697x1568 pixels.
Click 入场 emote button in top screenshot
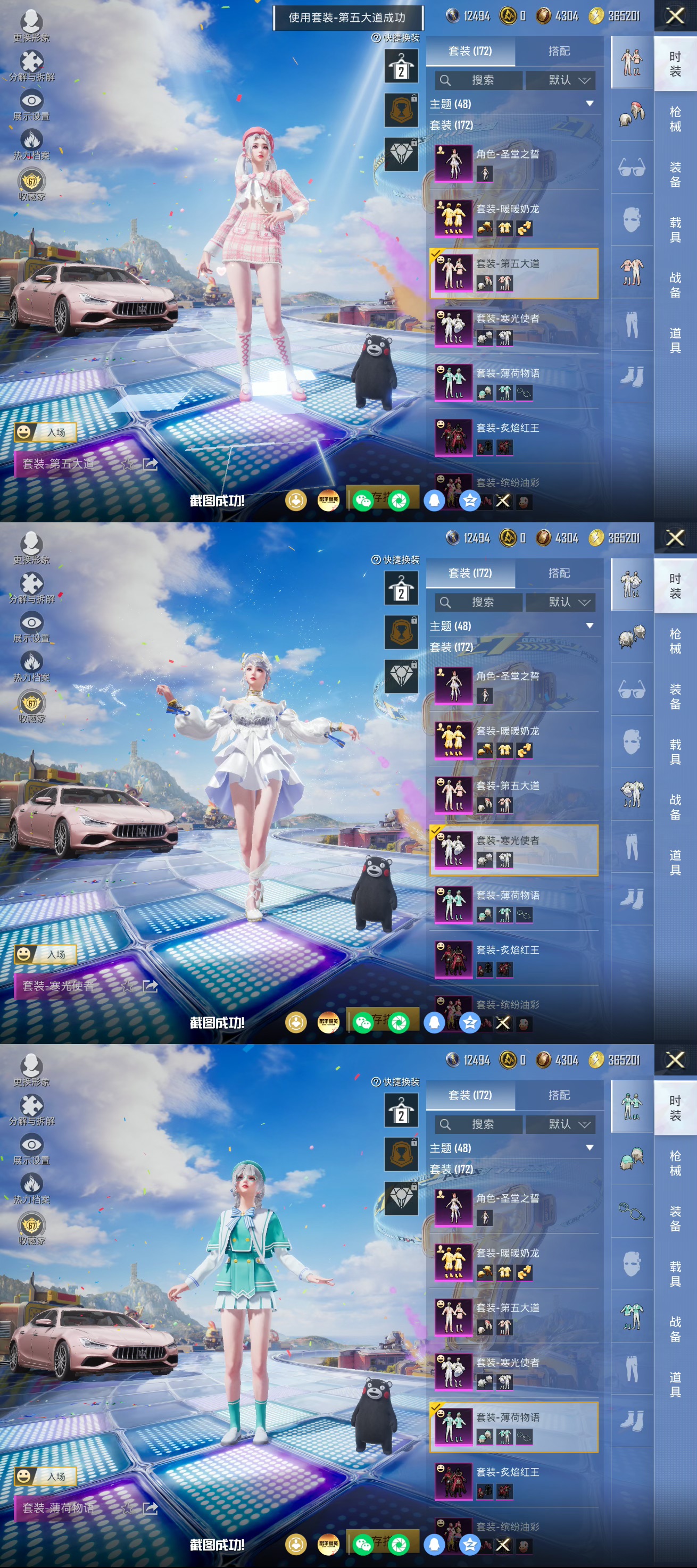tap(46, 432)
